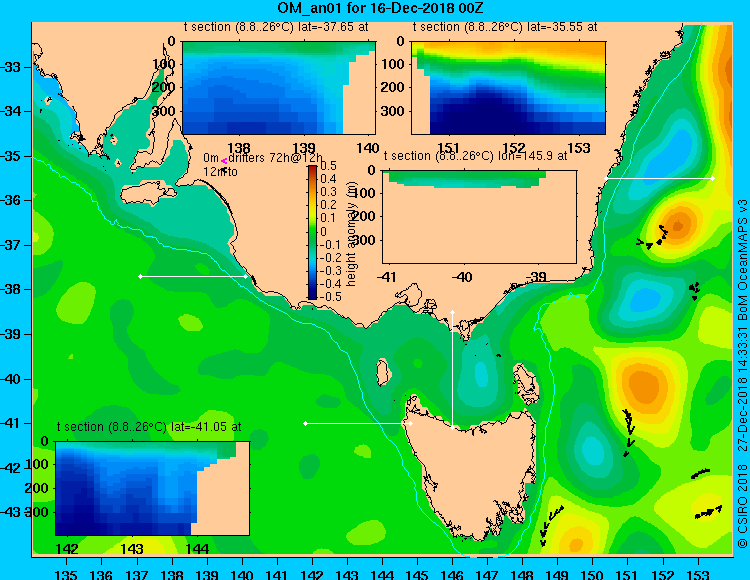Click the -38 latitude axis label

(11, 289)
